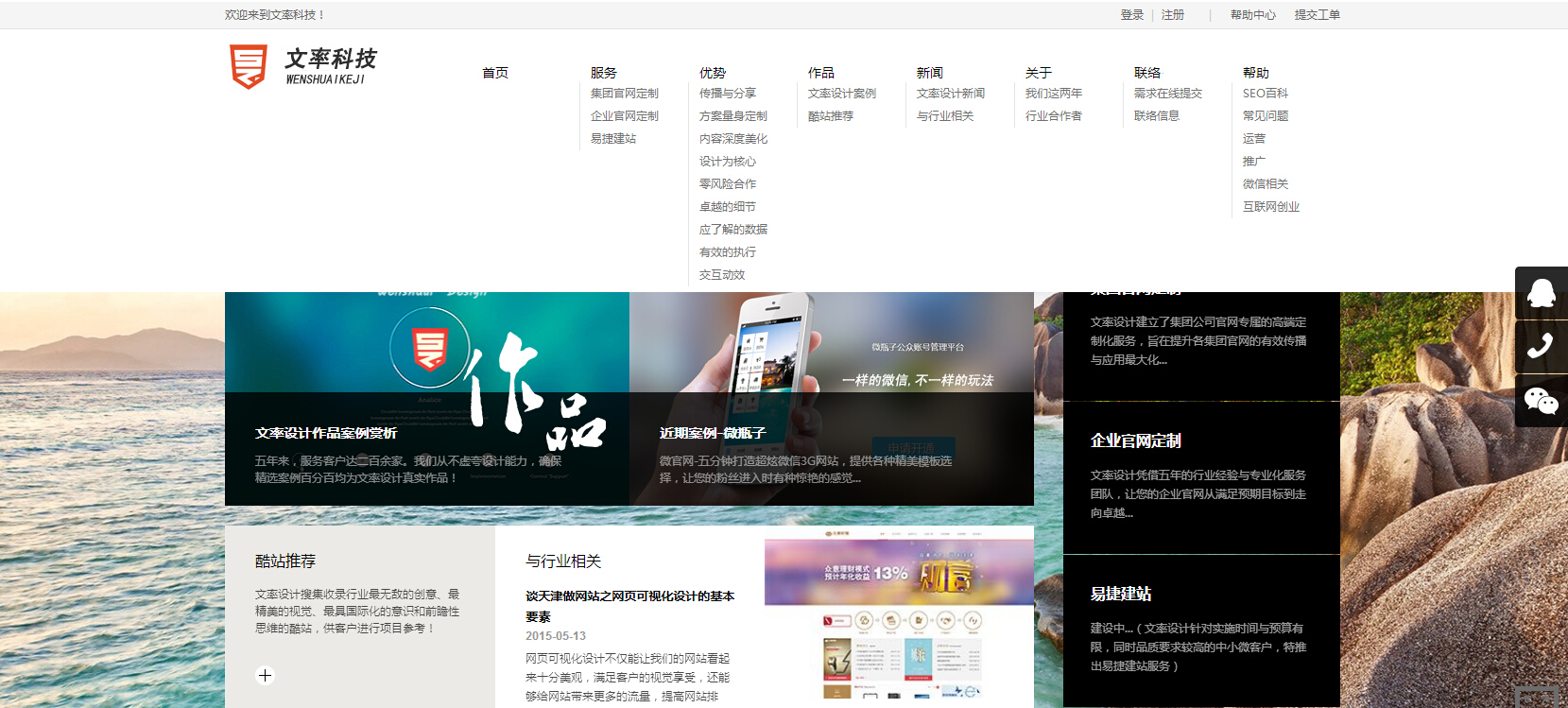Viewport: 1568px width, 708px height.
Task: Open the 首页 menu item
Action: (x=495, y=73)
